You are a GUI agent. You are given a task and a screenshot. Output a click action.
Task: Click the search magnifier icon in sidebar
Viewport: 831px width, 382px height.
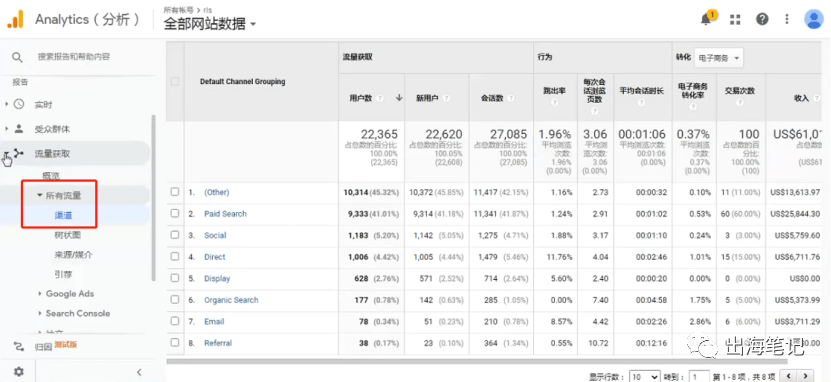17,57
